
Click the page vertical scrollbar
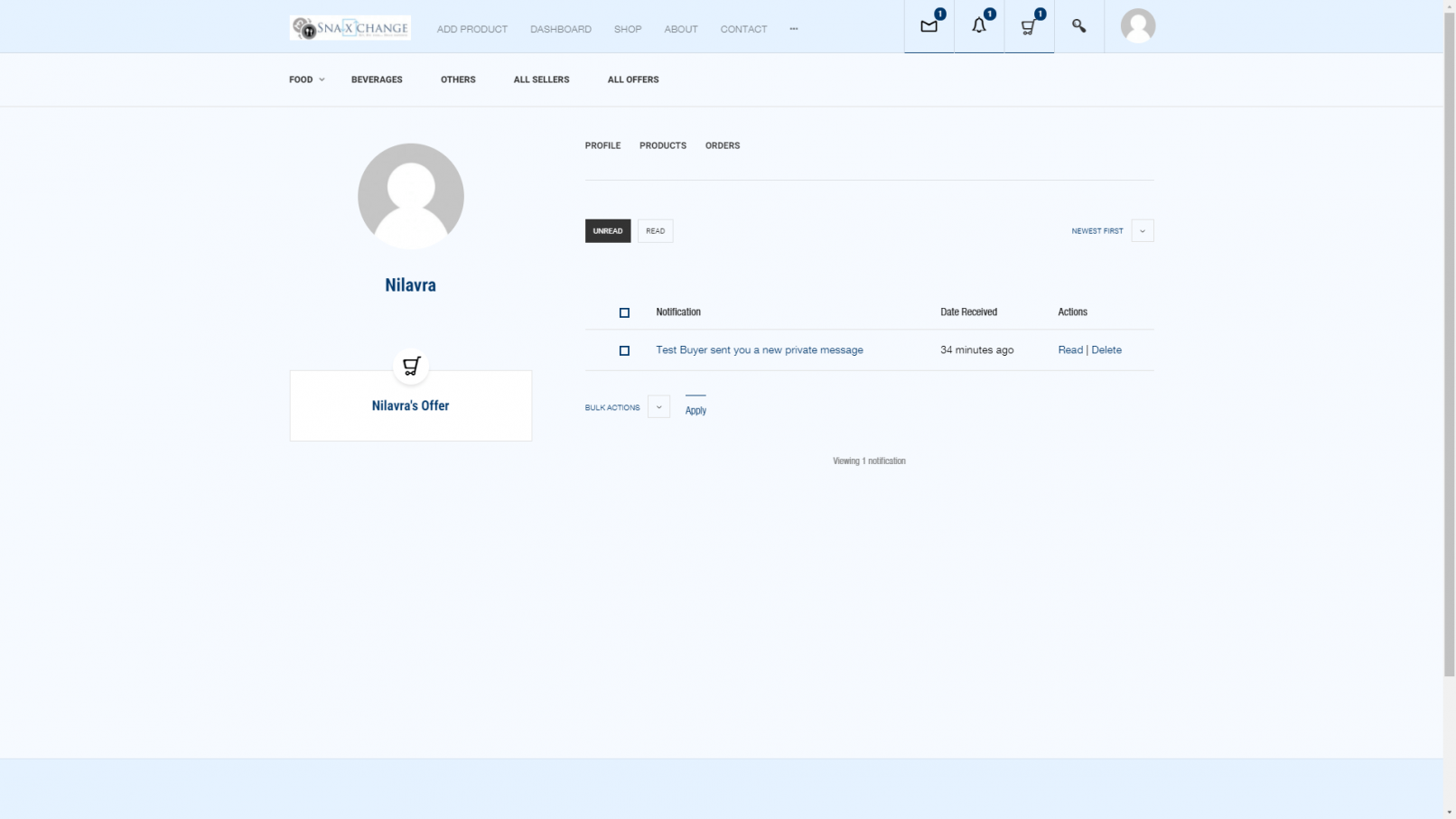1449,361
